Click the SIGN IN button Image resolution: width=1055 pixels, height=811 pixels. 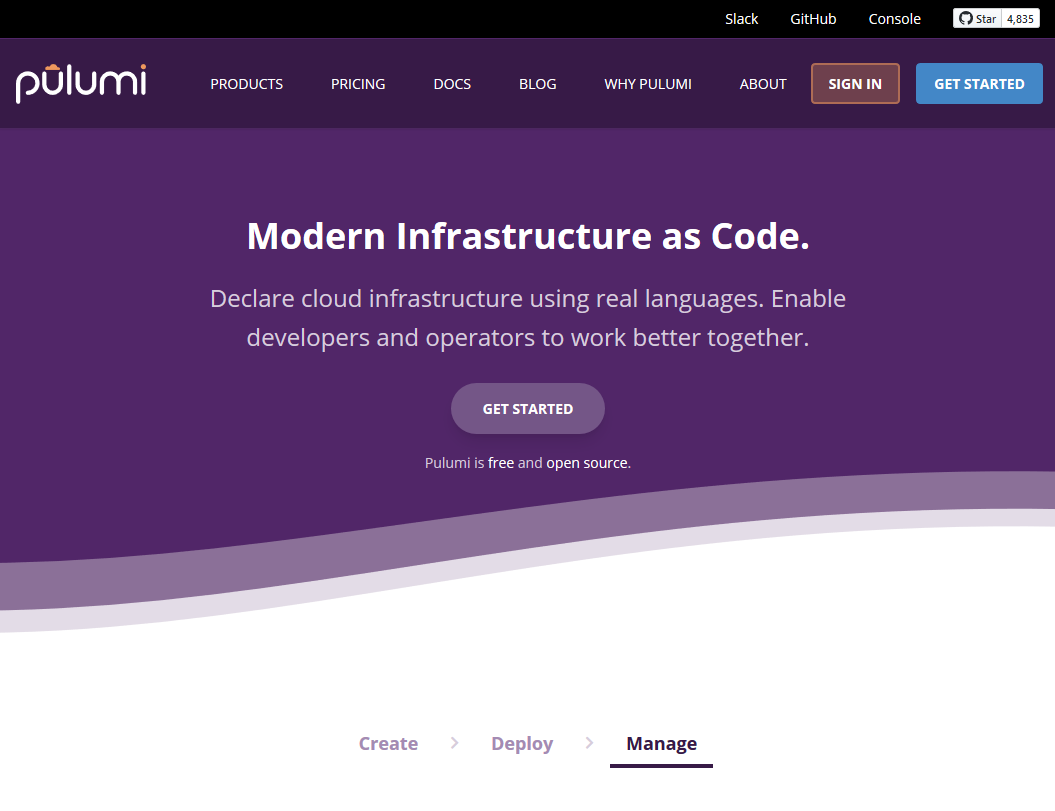coord(855,83)
